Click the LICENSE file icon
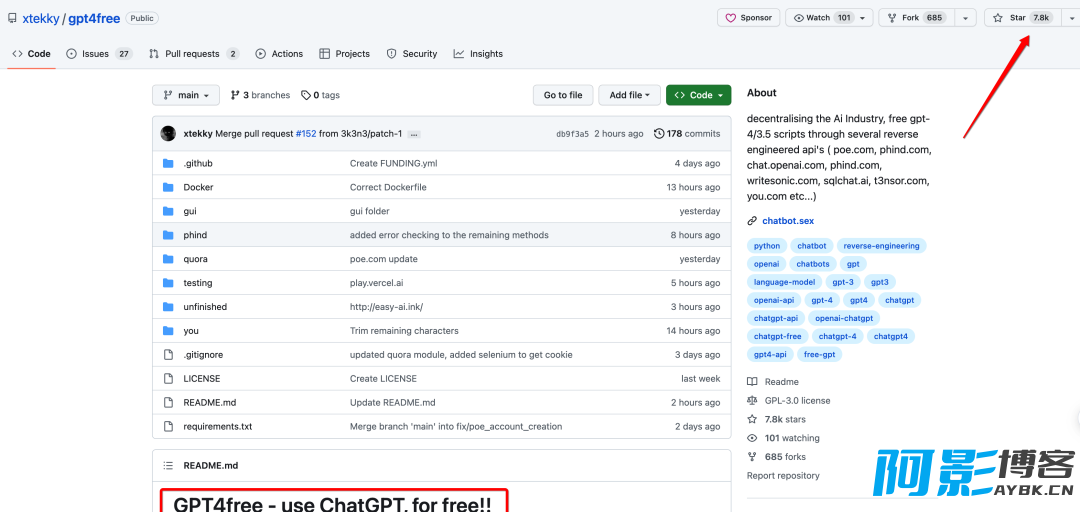 (168, 378)
